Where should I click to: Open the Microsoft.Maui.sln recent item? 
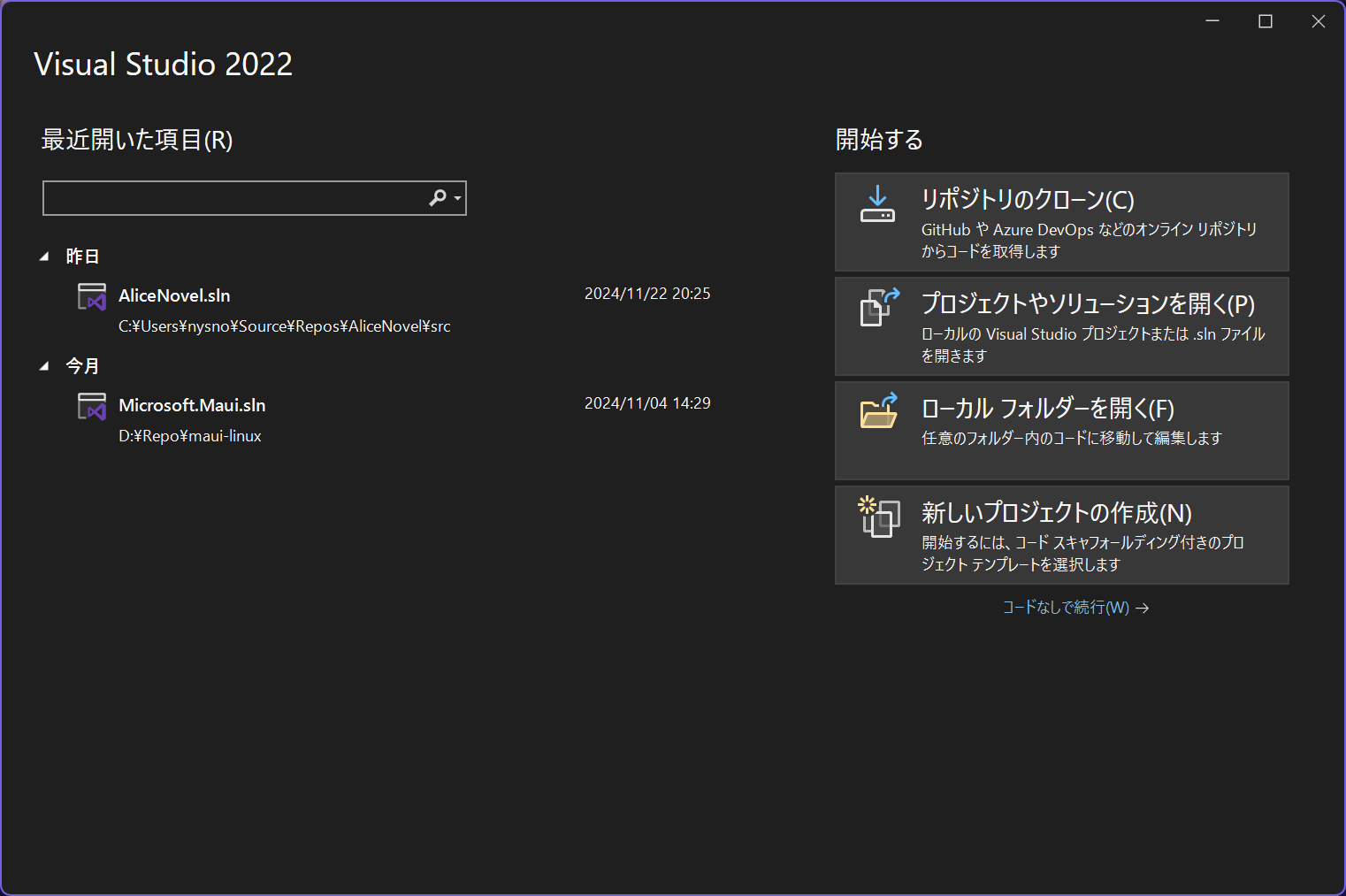click(192, 405)
